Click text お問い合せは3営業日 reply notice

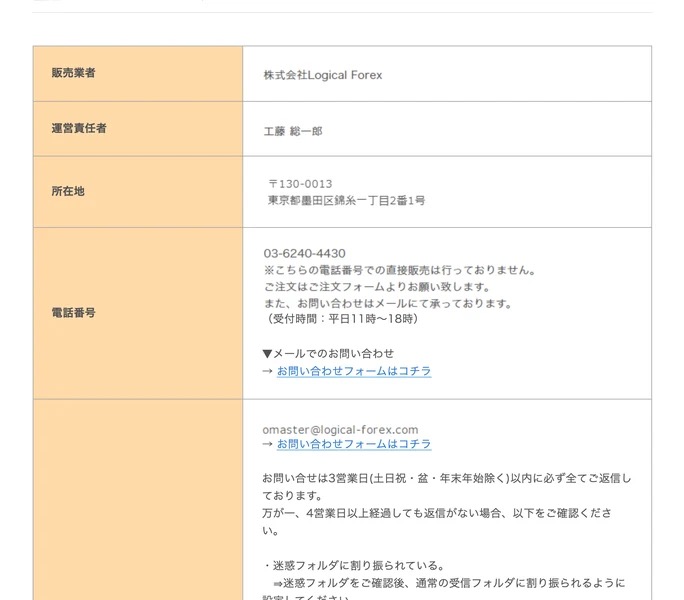[x=446, y=487]
